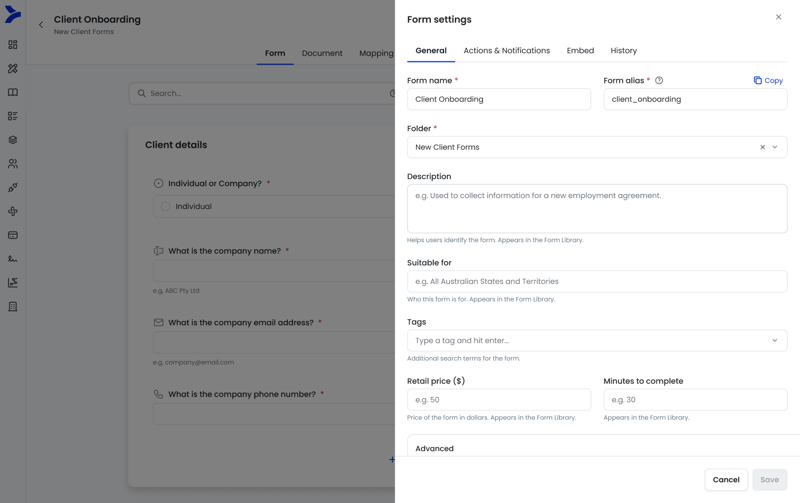The width and height of the screenshot is (800, 503).
Task: Open the users icon in sidebar
Action: coord(13,164)
